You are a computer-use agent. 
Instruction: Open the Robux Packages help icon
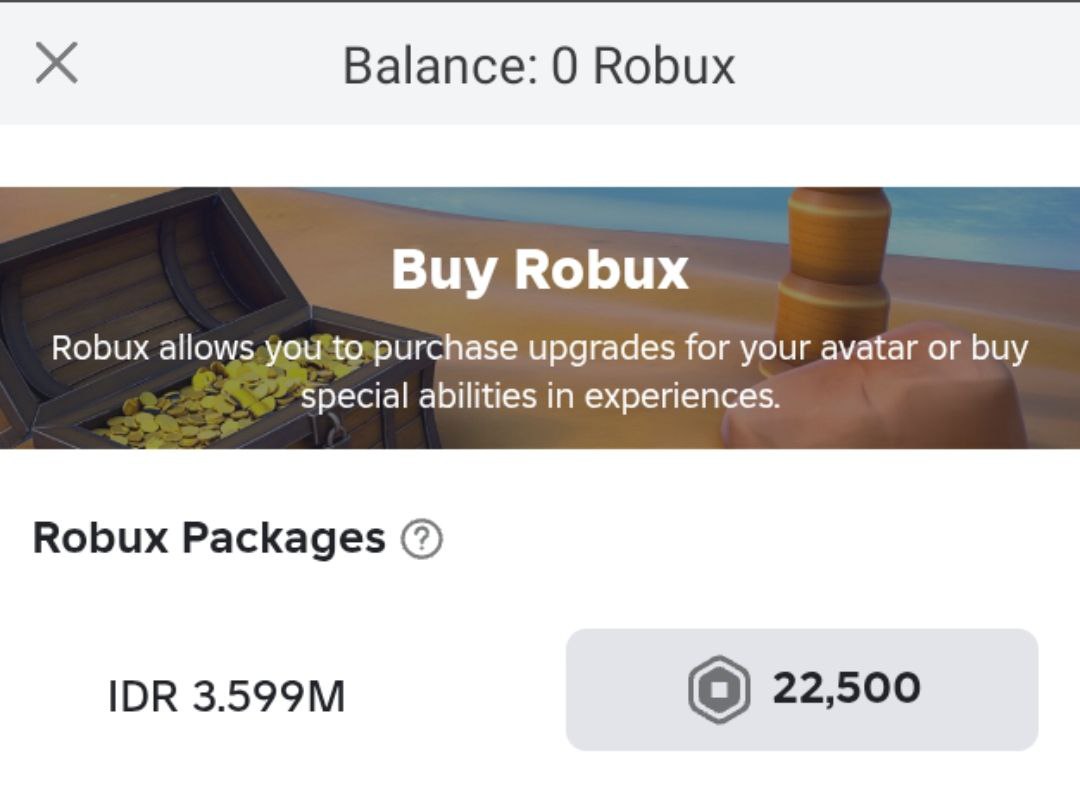pos(421,540)
